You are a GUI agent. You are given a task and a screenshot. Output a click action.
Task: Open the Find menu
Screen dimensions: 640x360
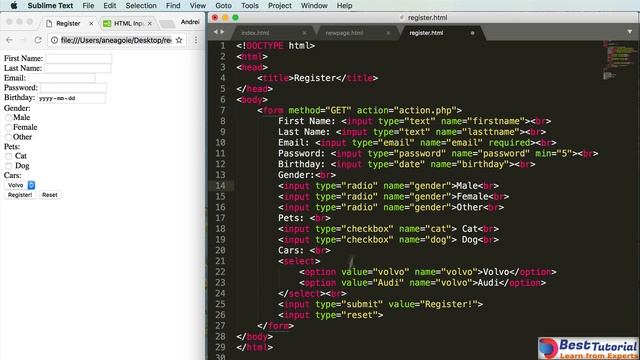coord(173,6)
